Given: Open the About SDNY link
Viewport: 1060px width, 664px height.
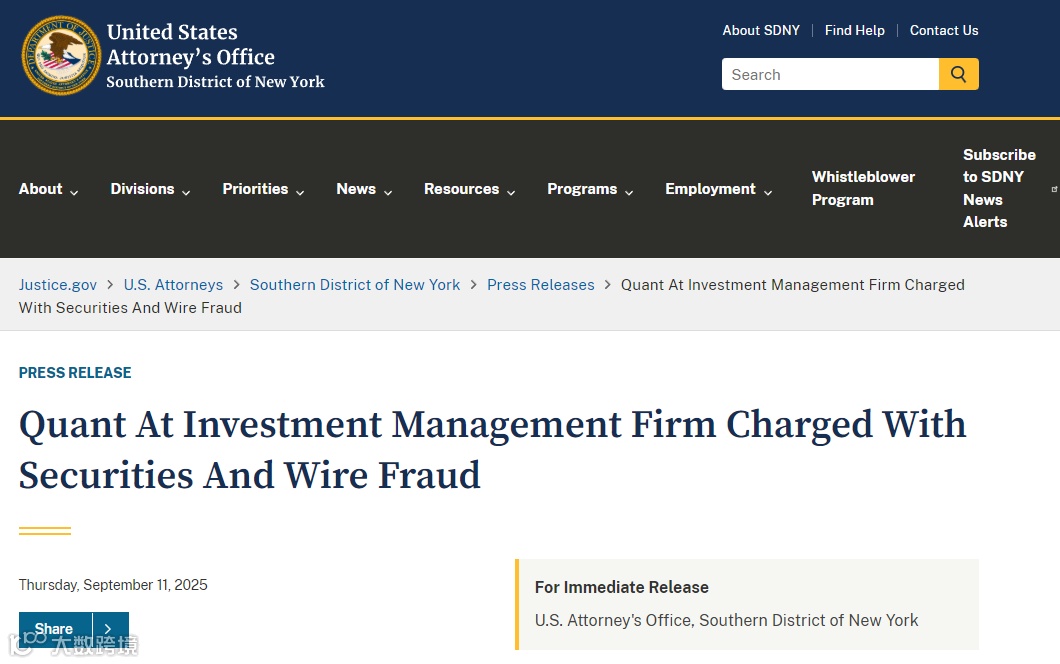Looking at the screenshot, I should pos(761,30).
